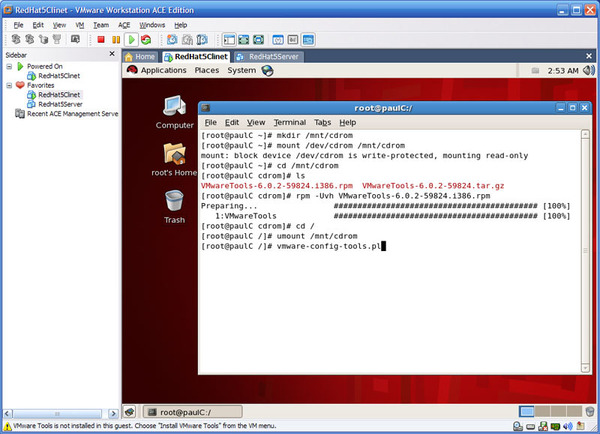Open the ACE menu
The height and width of the screenshot is (434, 600).
click(x=124, y=25)
